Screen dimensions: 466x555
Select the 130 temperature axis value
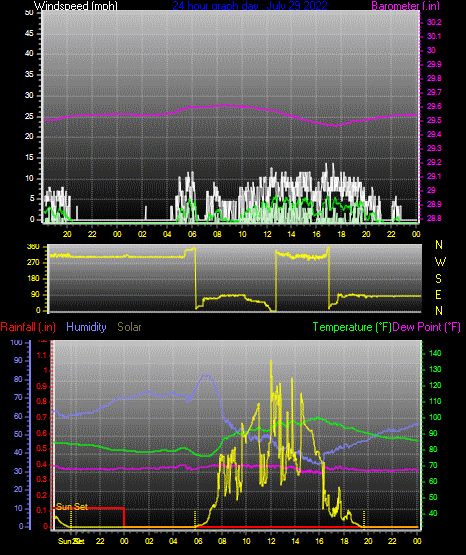(x=435, y=370)
